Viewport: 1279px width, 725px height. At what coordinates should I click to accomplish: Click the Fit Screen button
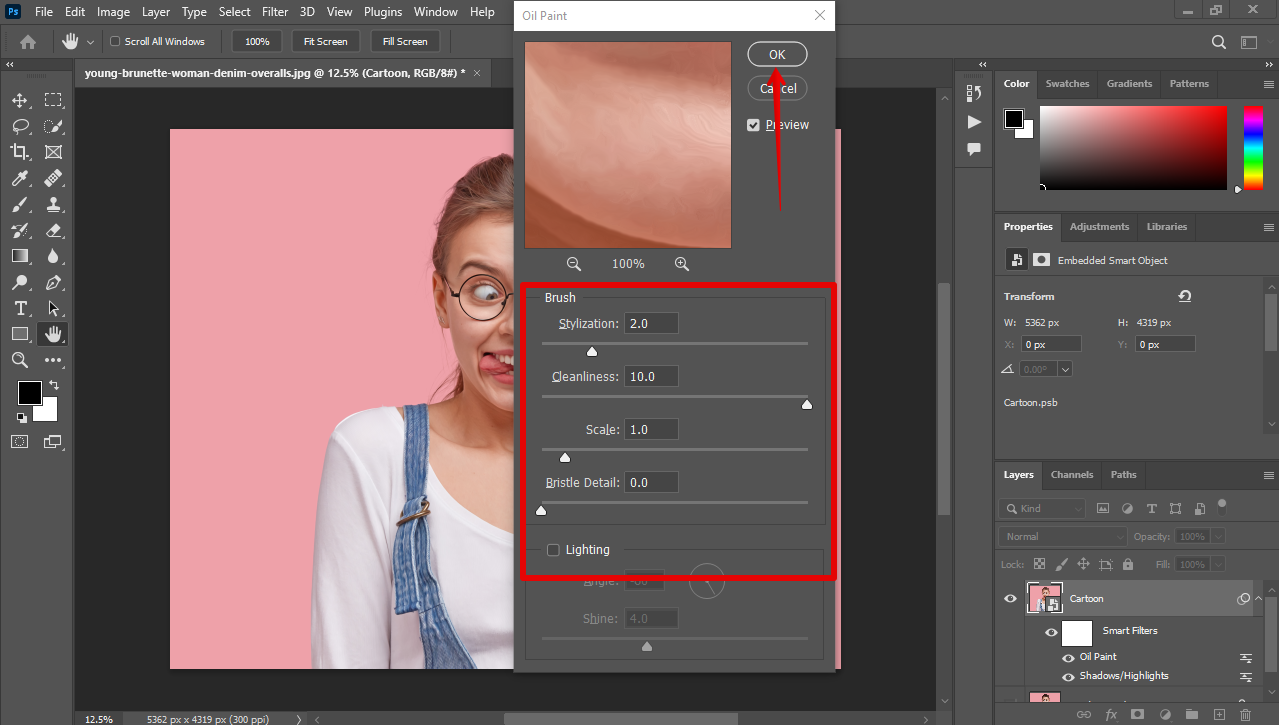(x=326, y=42)
